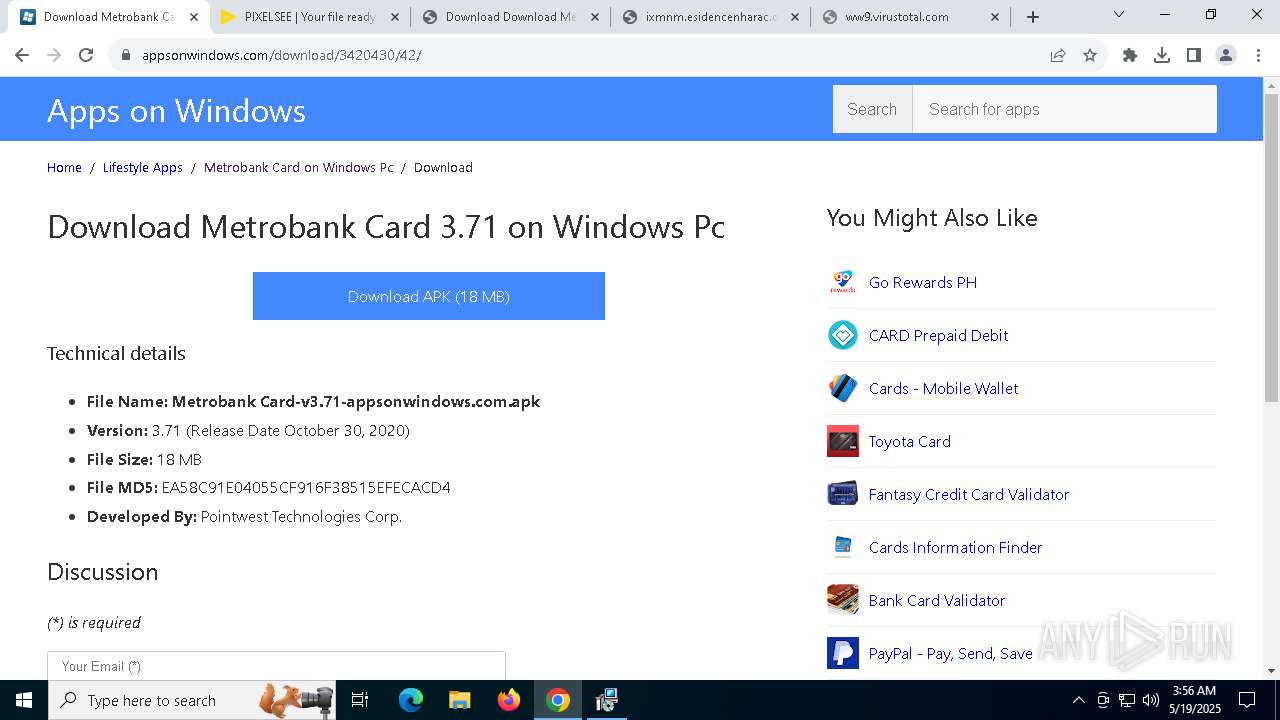Open the Go Rewards PH link
Image resolution: width=1280 pixels, height=720 pixels.
pyautogui.click(x=923, y=282)
